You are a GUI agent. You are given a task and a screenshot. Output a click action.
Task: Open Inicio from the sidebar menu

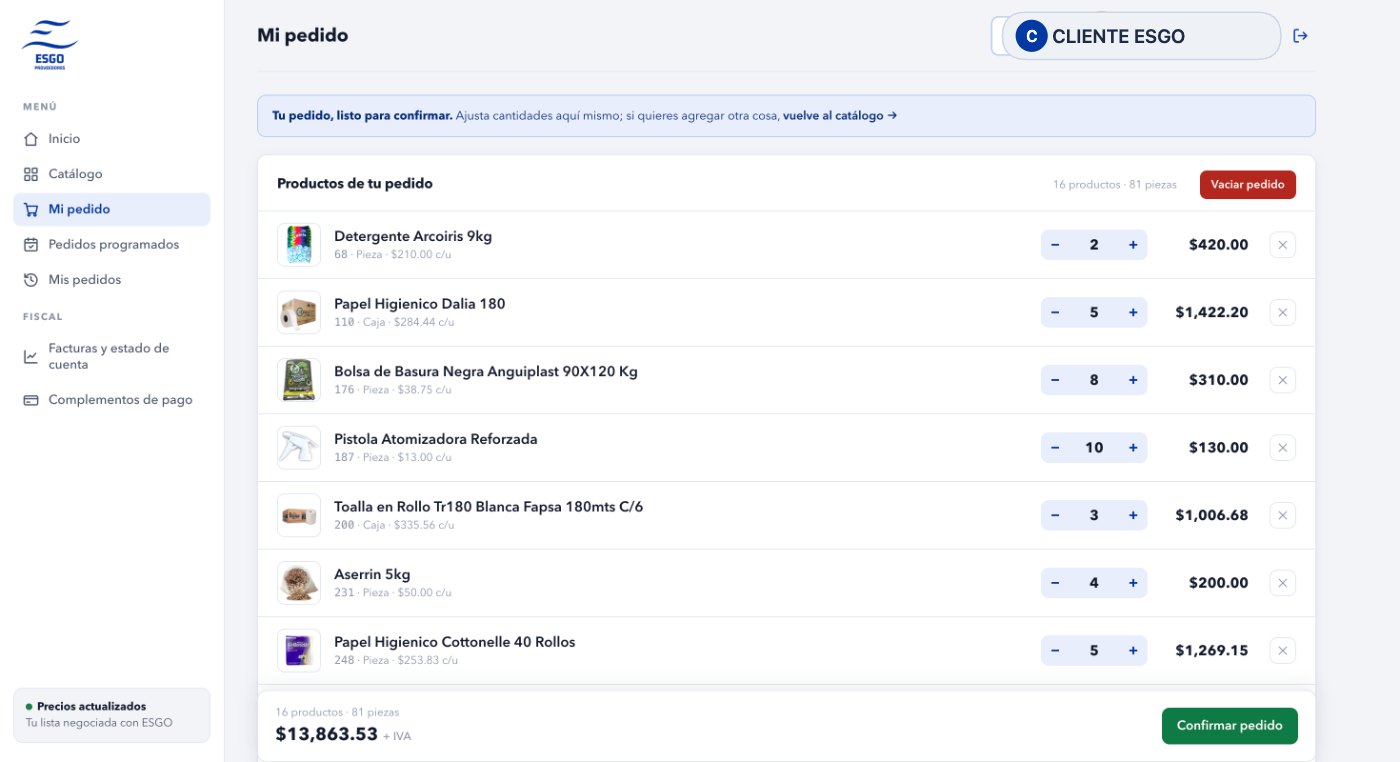coord(111,139)
